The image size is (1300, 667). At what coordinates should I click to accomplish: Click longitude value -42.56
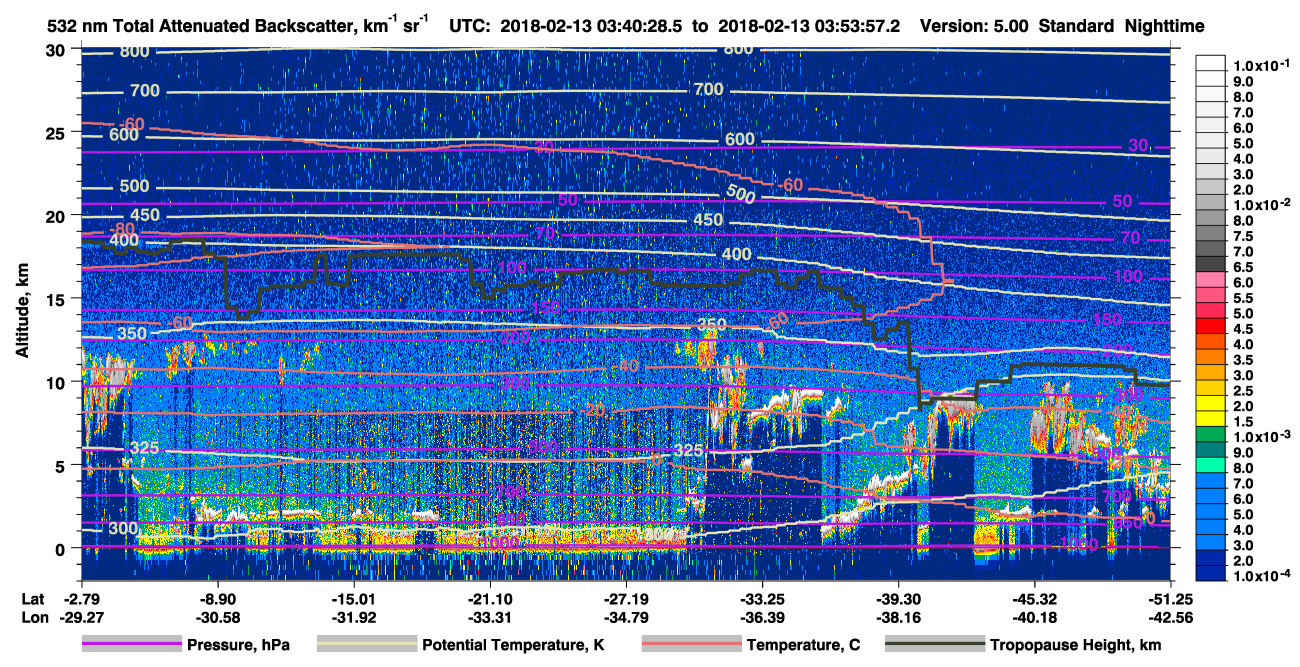1170,616
